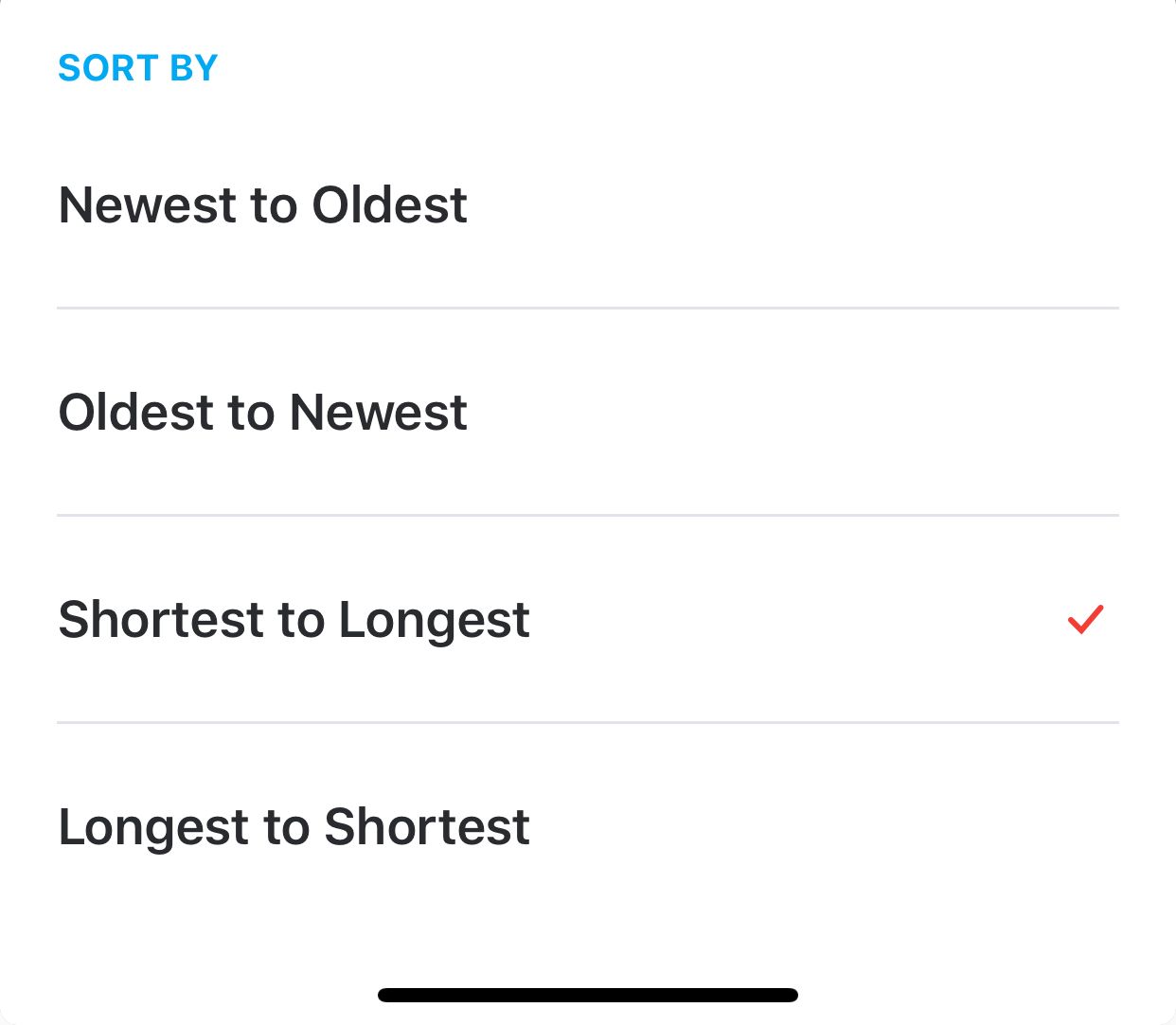Pick Longest to Shortest sort order
This screenshot has height=1025, width=1176.
pos(294,826)
